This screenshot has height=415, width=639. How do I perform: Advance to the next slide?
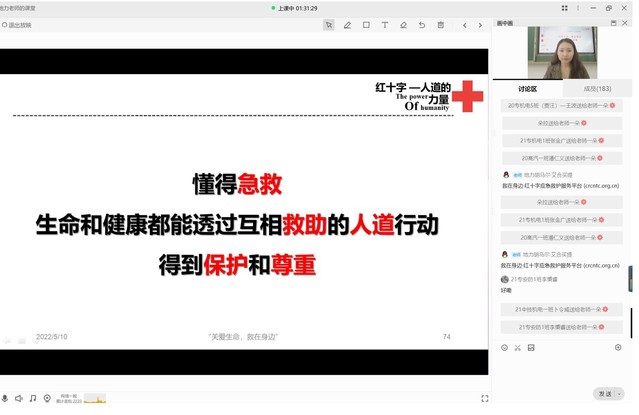(480, 25)
